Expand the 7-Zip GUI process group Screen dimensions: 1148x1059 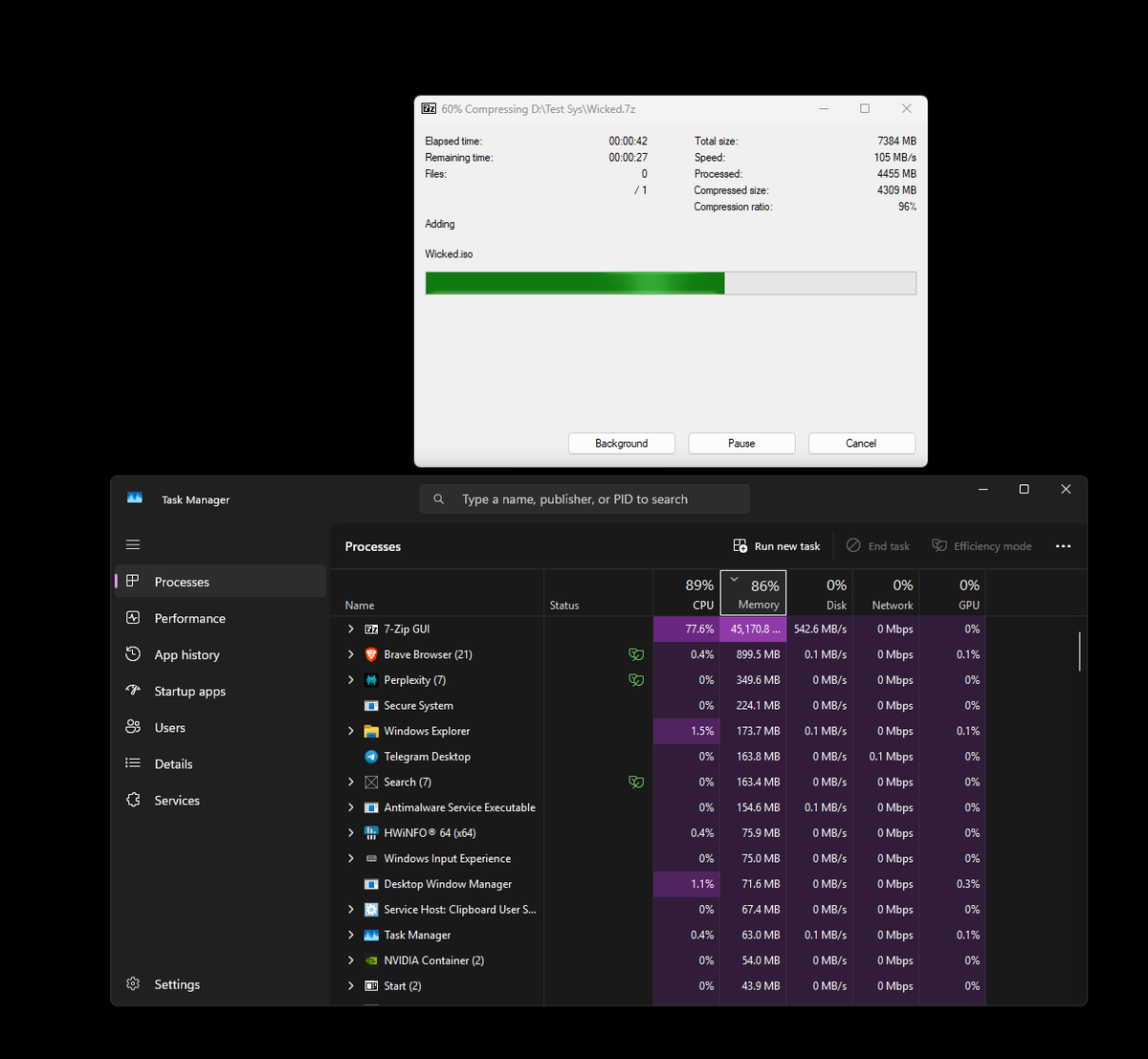tap(351, 629)
